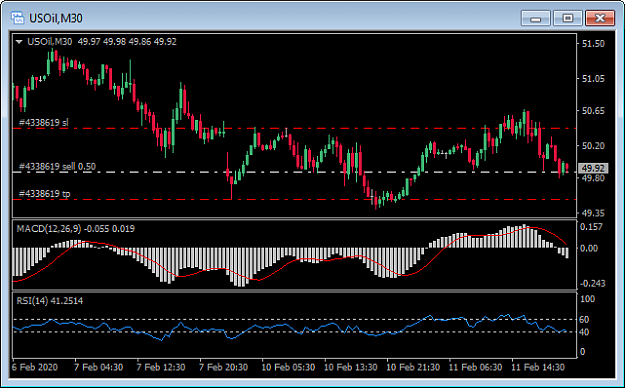Click the 10 Feb 05:30 time label
This screenshot has height=388, width=625.
[x=288, y=367]
